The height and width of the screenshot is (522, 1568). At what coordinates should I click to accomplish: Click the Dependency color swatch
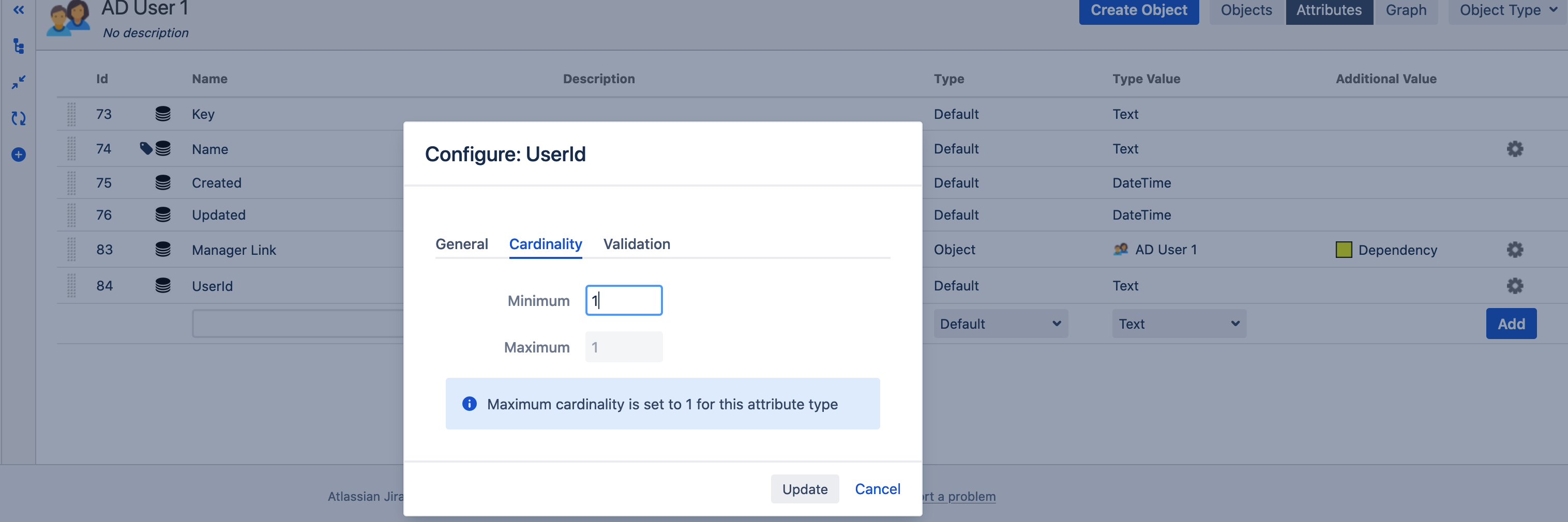coord(1344,250)
